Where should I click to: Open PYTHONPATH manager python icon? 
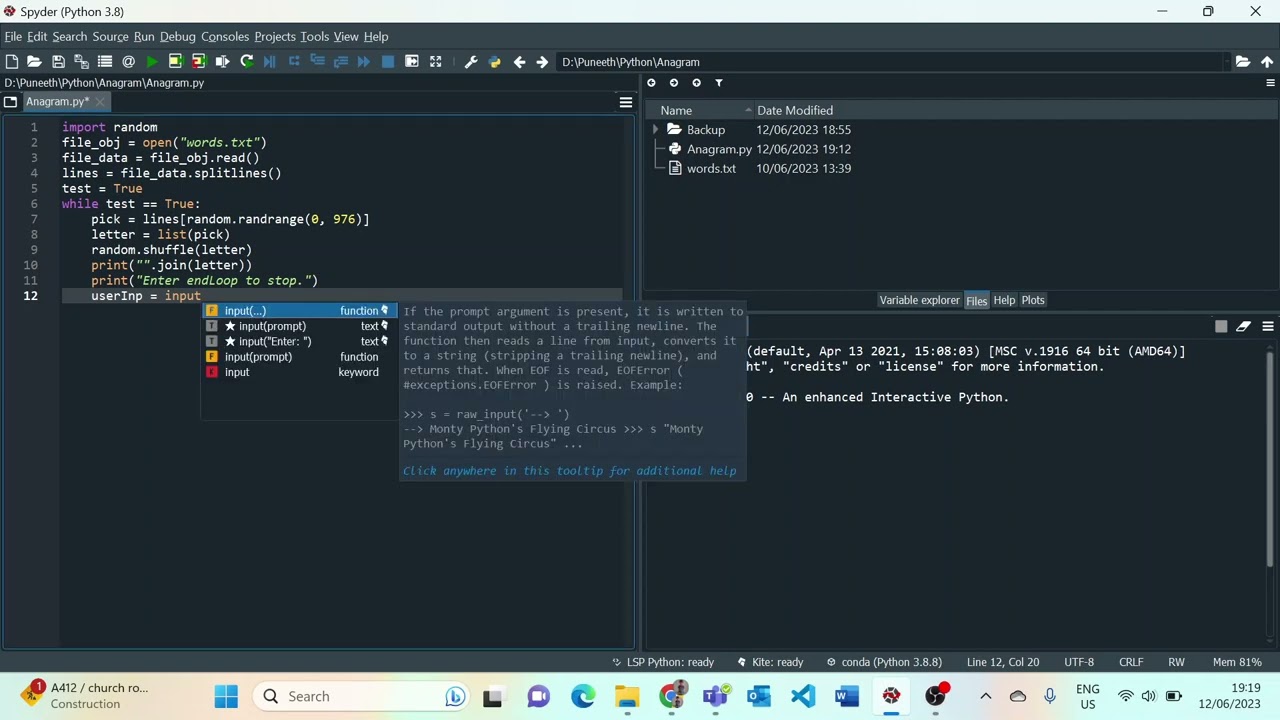click(x=494, y=62)
